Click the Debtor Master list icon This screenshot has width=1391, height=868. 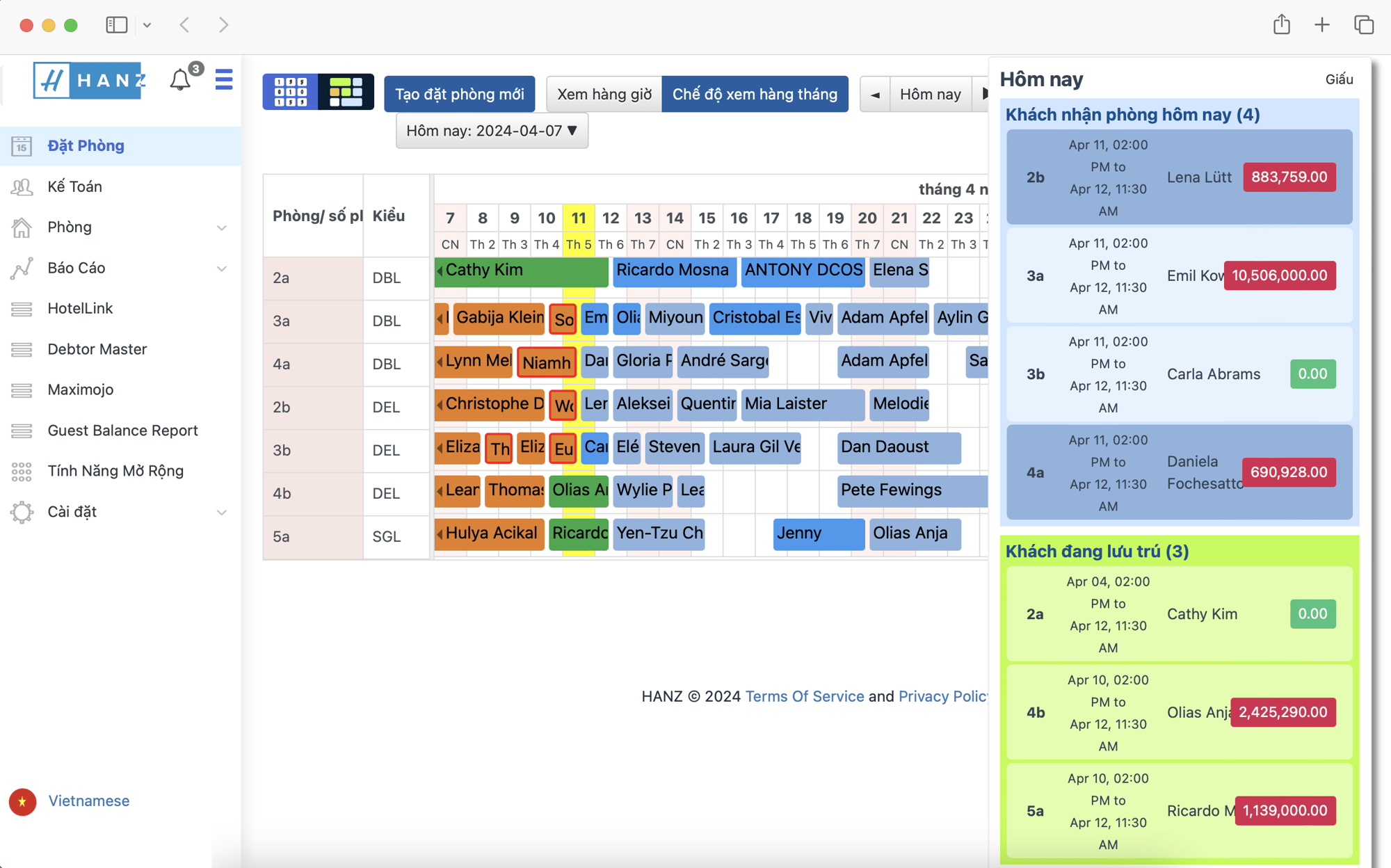(x=22, y=348)
